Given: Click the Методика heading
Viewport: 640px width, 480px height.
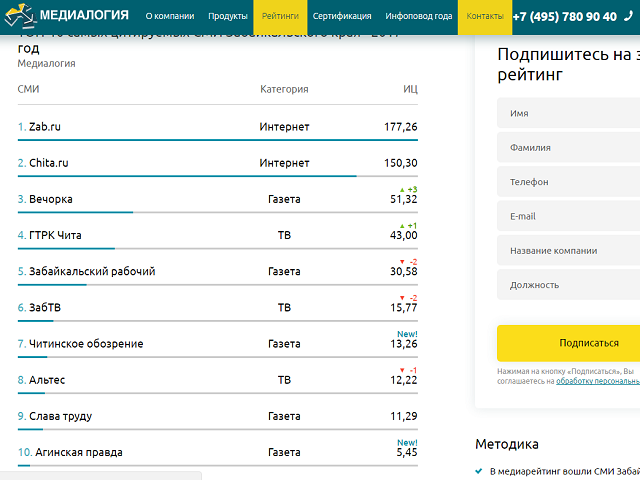Looking at the screenshot, I should click(x=507, y=444).
